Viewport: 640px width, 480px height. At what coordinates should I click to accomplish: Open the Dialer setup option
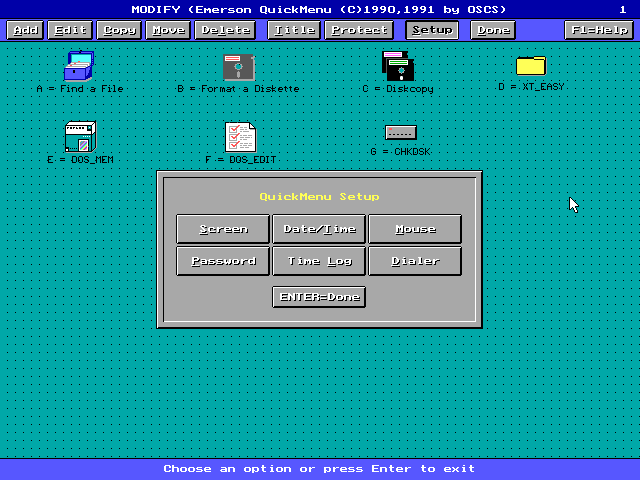coord(416,261)
